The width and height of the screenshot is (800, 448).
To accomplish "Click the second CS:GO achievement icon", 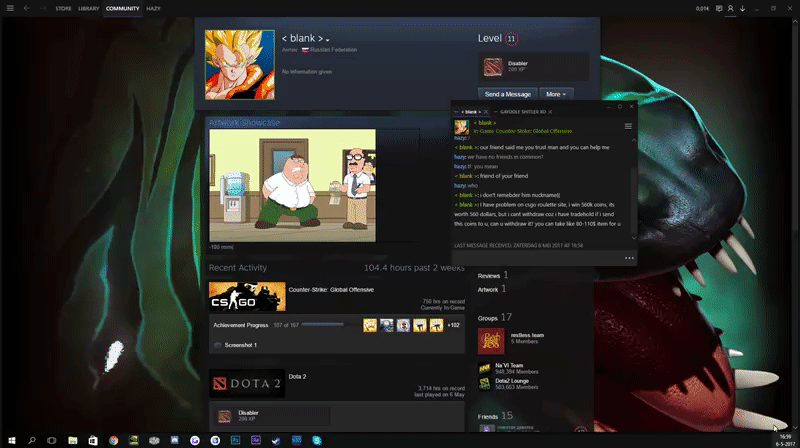I will coord(387,325).
